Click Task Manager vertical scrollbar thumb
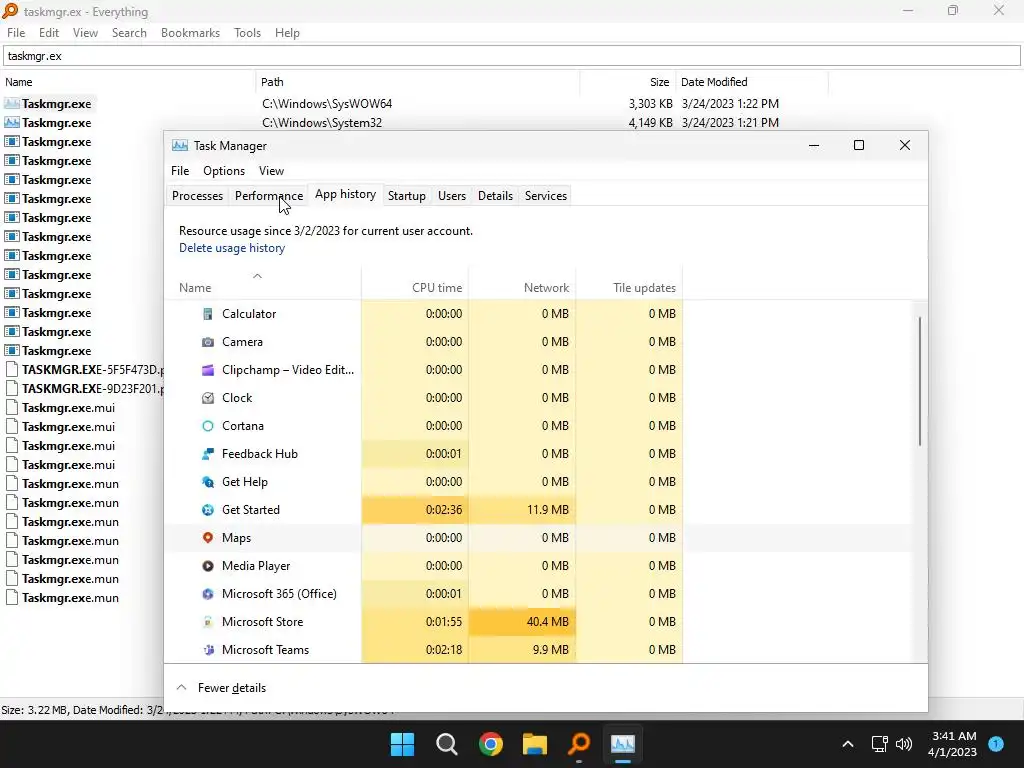Image resolution: width=1024 pixels, height=768 pixels. [920, 381]
